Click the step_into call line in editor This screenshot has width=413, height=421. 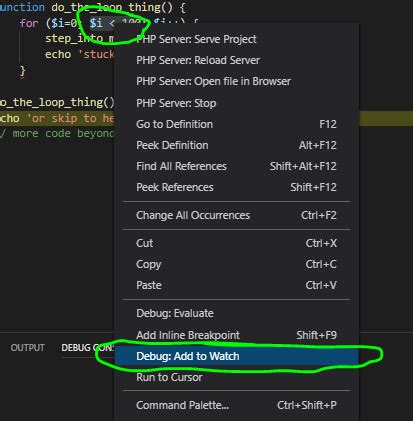click(x=80, y=39)
